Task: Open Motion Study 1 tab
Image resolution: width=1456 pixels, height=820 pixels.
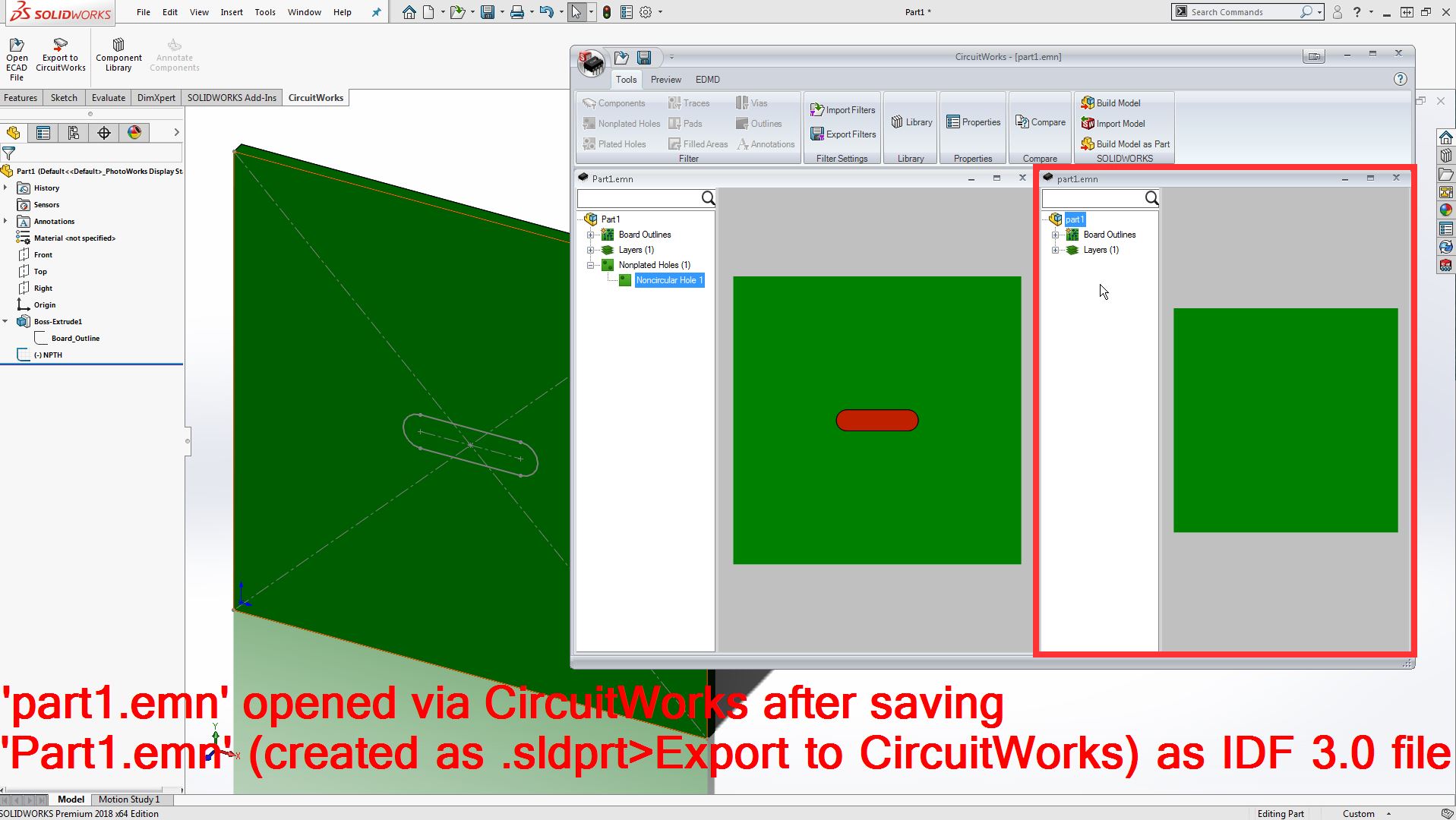Action: [129, 799]
